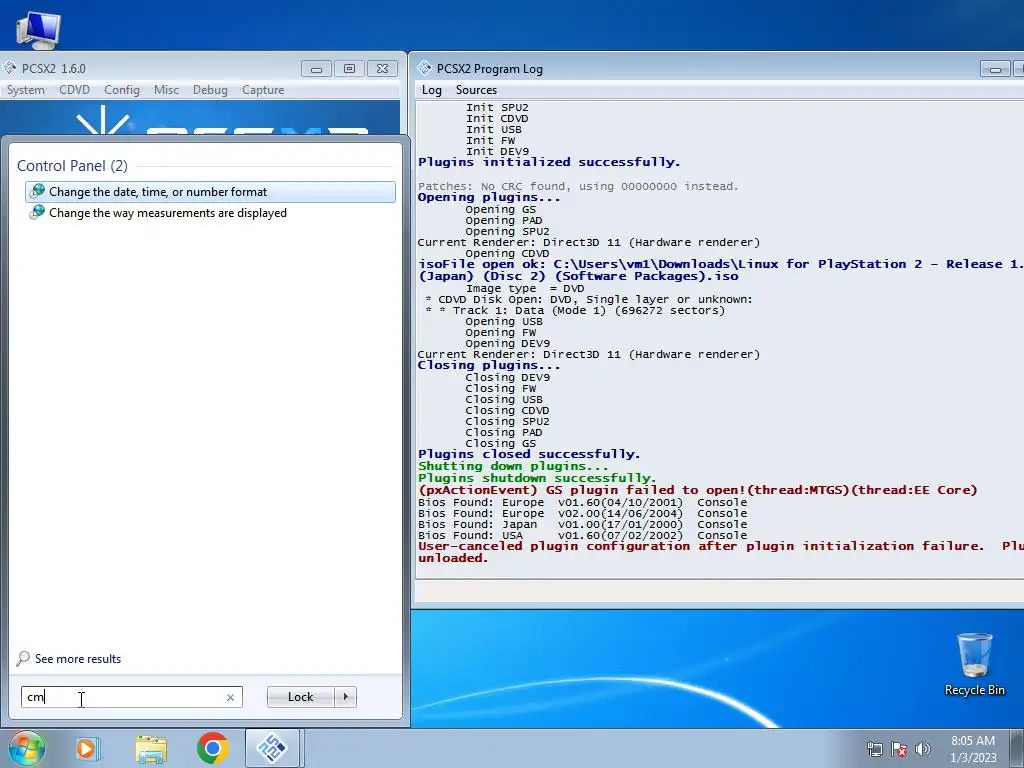
Task: Click log line 'Shutting down plugins...'
Action: 513,466
